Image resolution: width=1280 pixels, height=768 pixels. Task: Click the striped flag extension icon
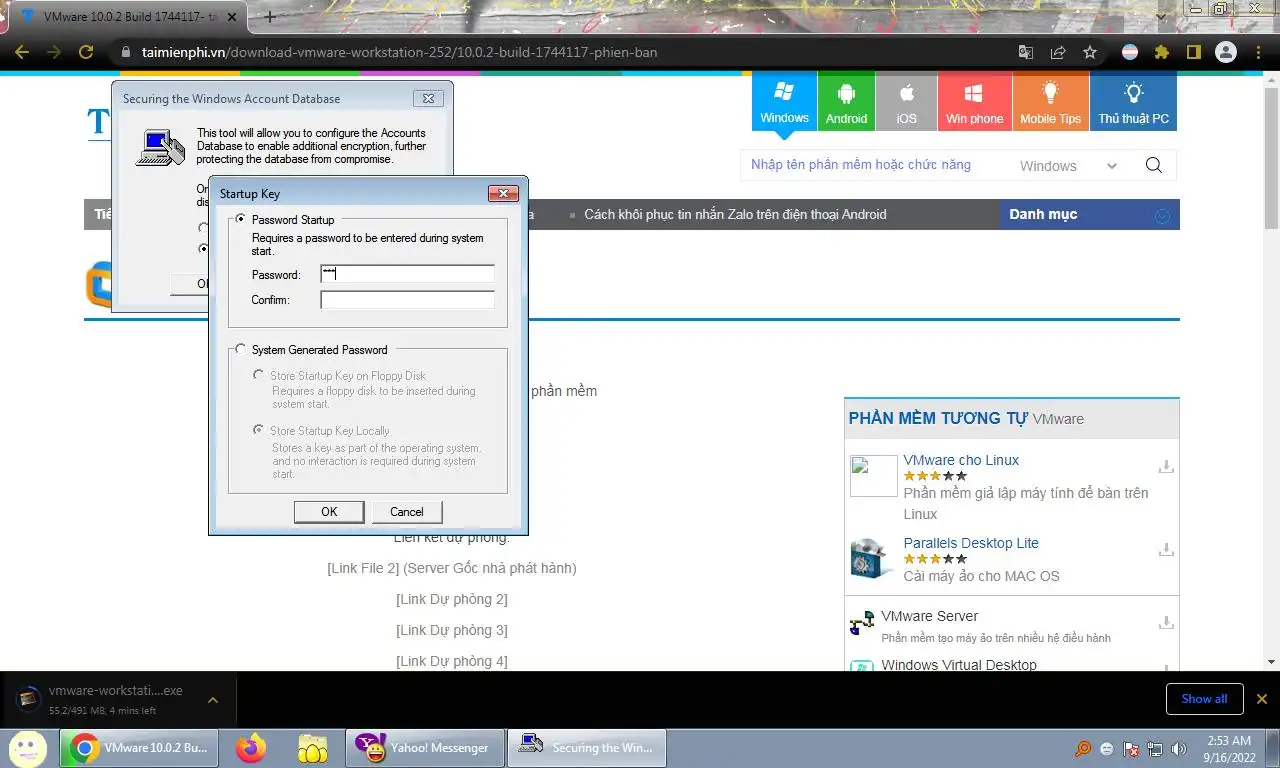(1130, 52)
